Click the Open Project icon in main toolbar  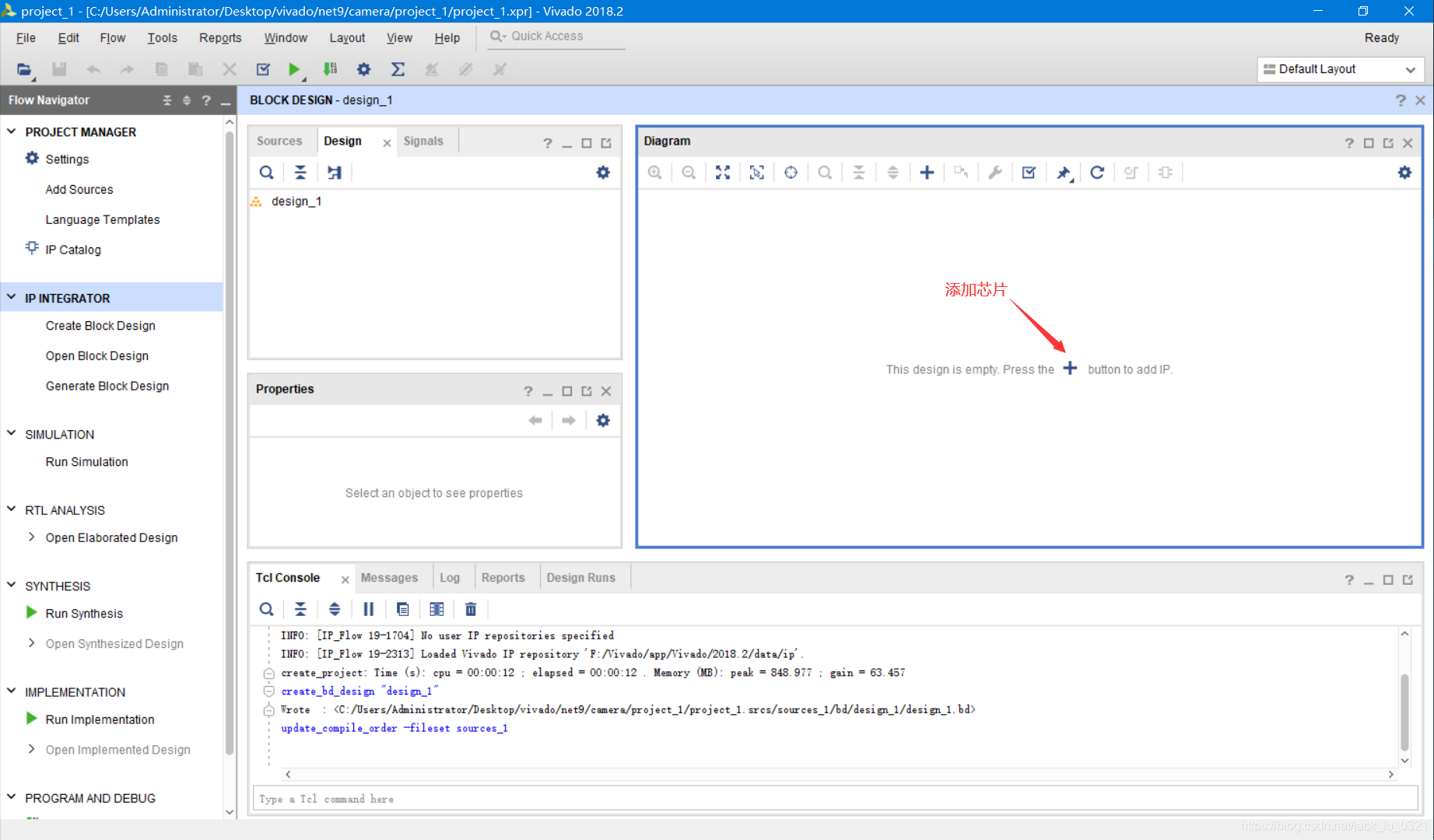pos(24,69)
